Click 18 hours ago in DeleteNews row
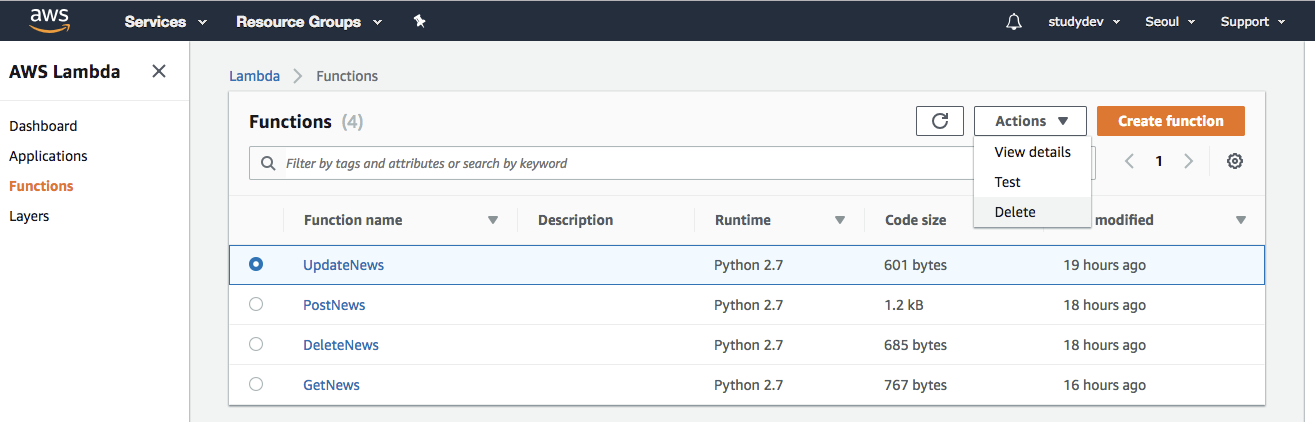Screen dimensions: 1315x422 point(1105,345)
